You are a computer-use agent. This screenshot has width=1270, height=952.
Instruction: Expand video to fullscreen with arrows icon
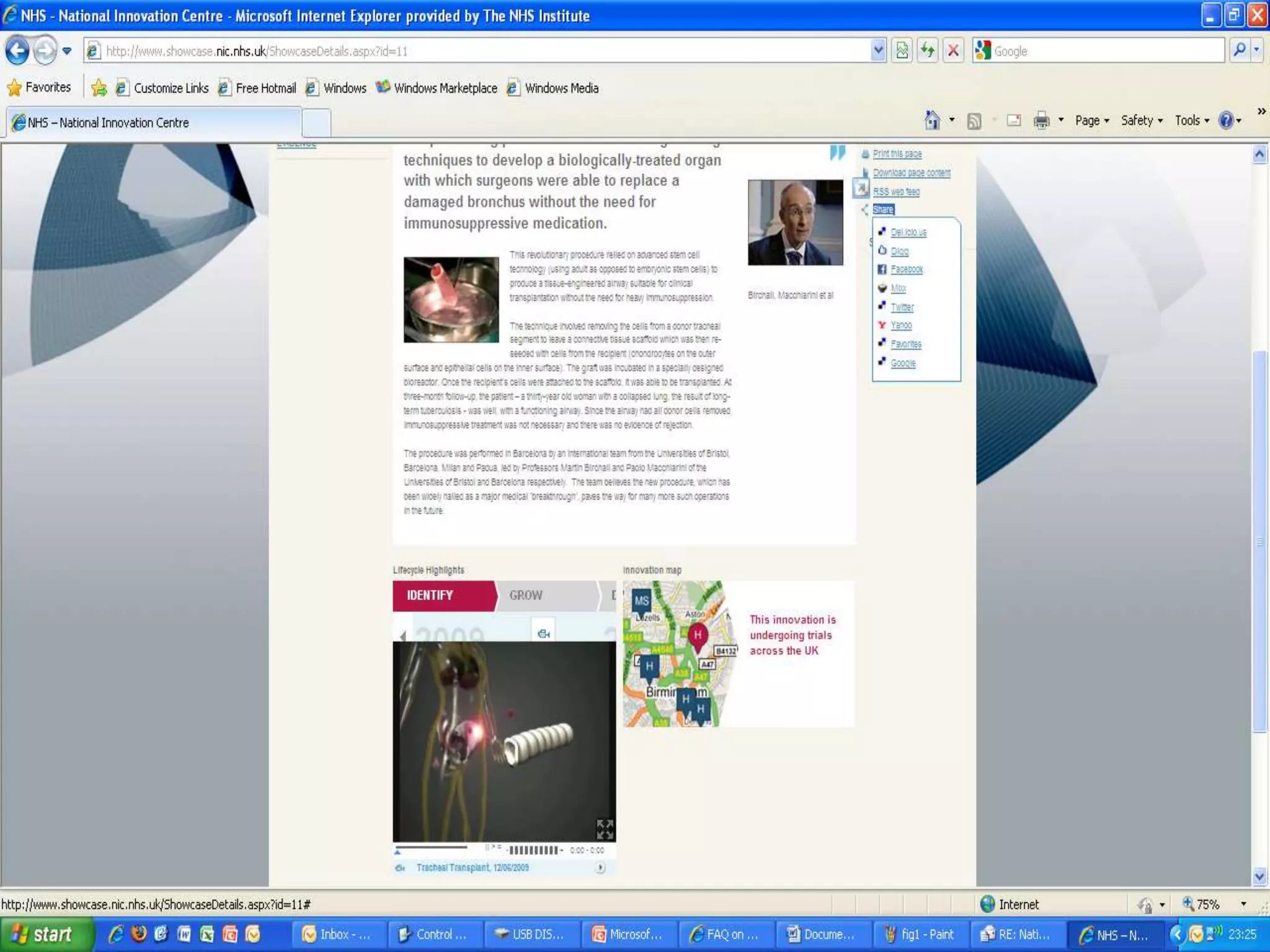coord(605,829)
